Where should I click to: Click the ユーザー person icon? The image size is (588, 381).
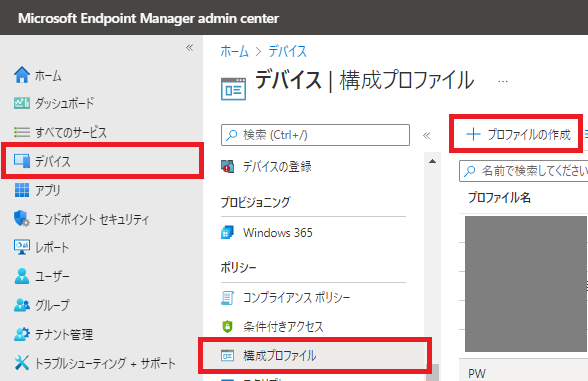point(22,276)
